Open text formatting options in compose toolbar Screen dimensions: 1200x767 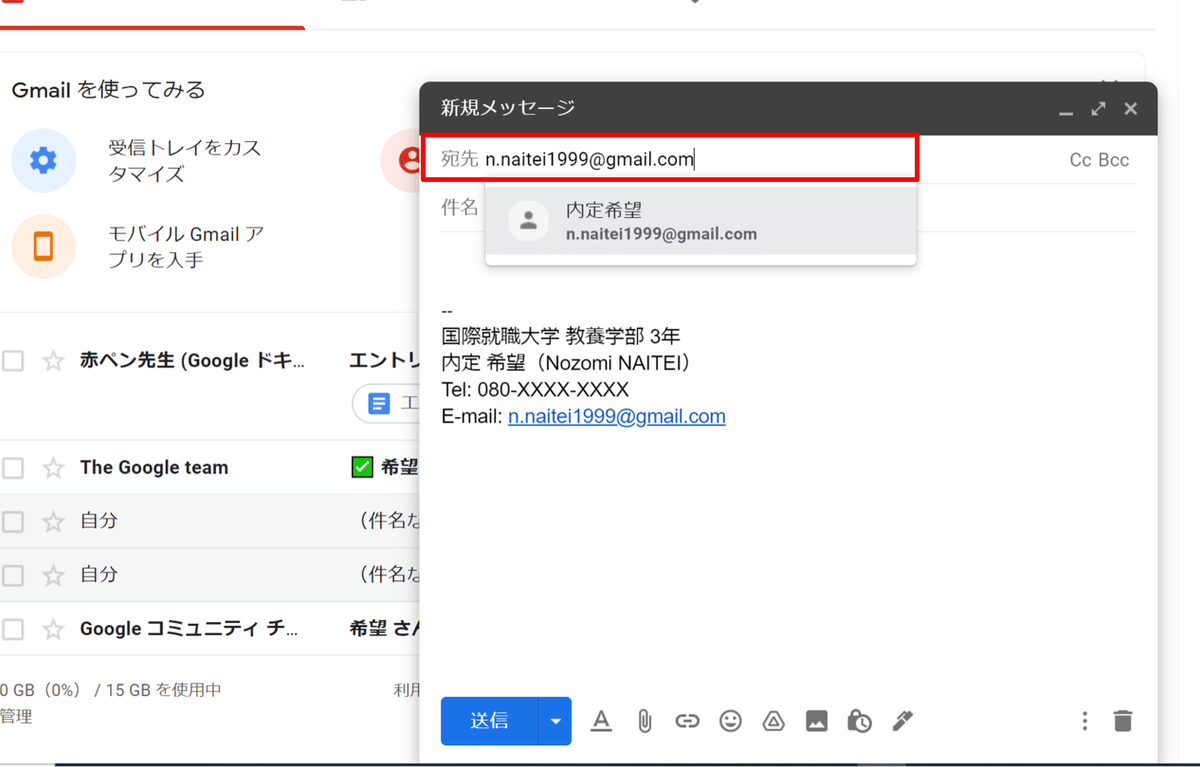(x=601, y=721)
